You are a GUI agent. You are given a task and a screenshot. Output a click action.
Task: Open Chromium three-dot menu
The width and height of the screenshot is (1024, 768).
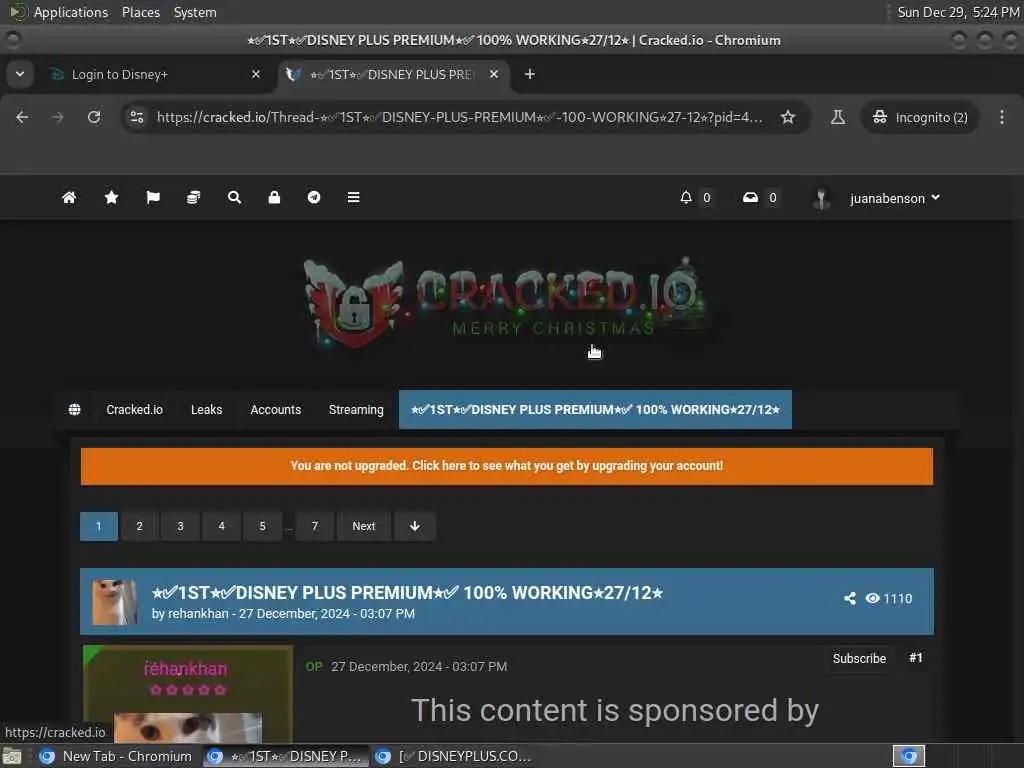[1002, 118]
